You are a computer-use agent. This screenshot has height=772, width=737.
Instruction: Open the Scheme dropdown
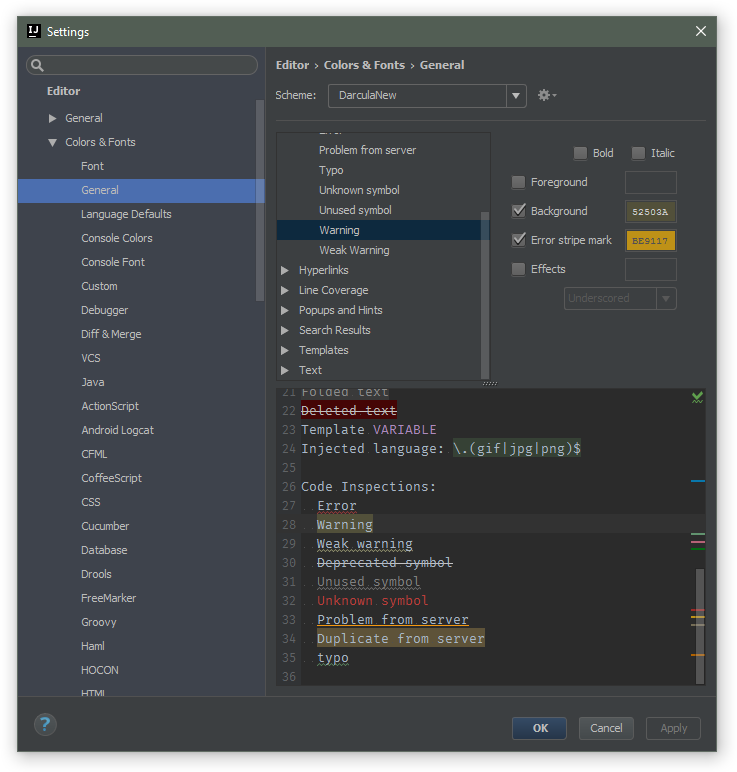pos(516,96)
